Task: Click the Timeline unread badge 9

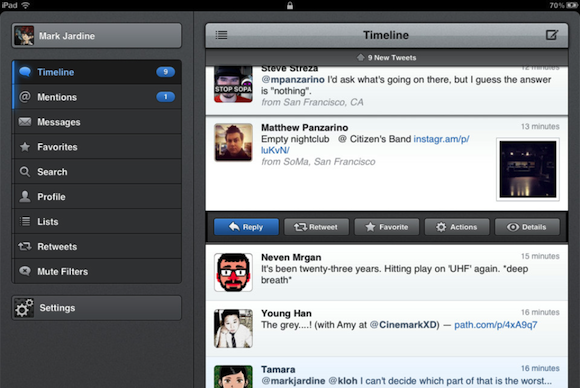Action: (166, 72)
